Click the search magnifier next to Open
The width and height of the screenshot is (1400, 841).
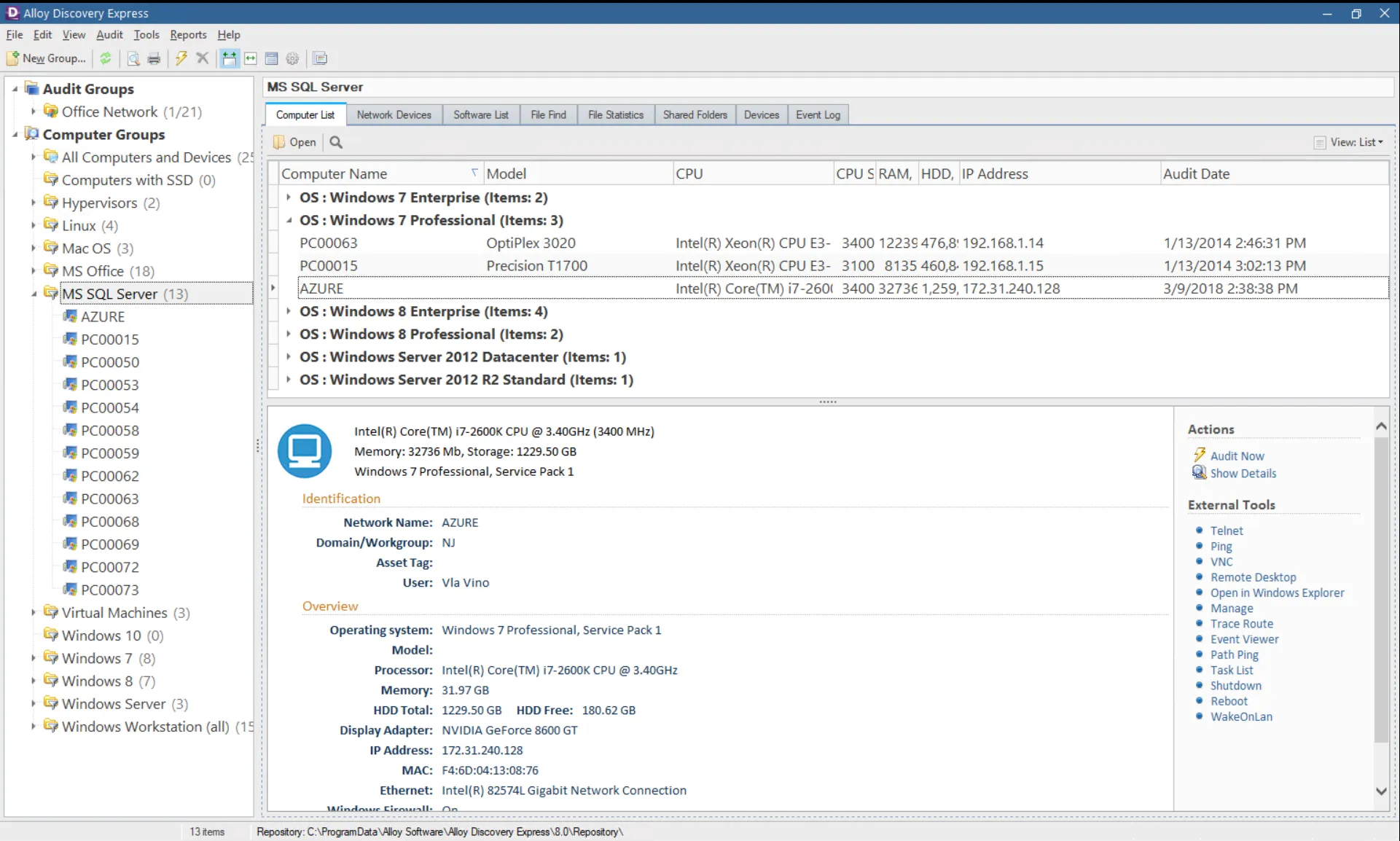pyautogui.click(x=335, y=142)
